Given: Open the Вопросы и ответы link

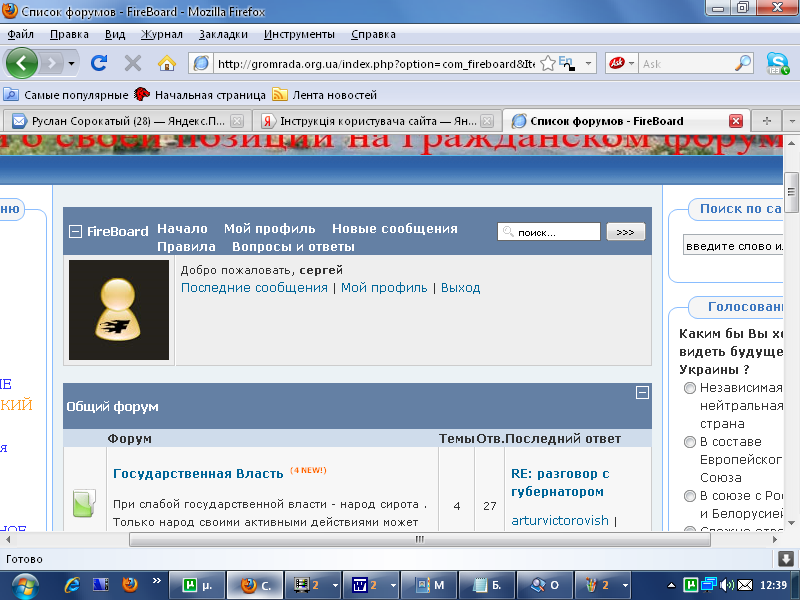Looking at the screenshot, I should (x=293, y=246).
